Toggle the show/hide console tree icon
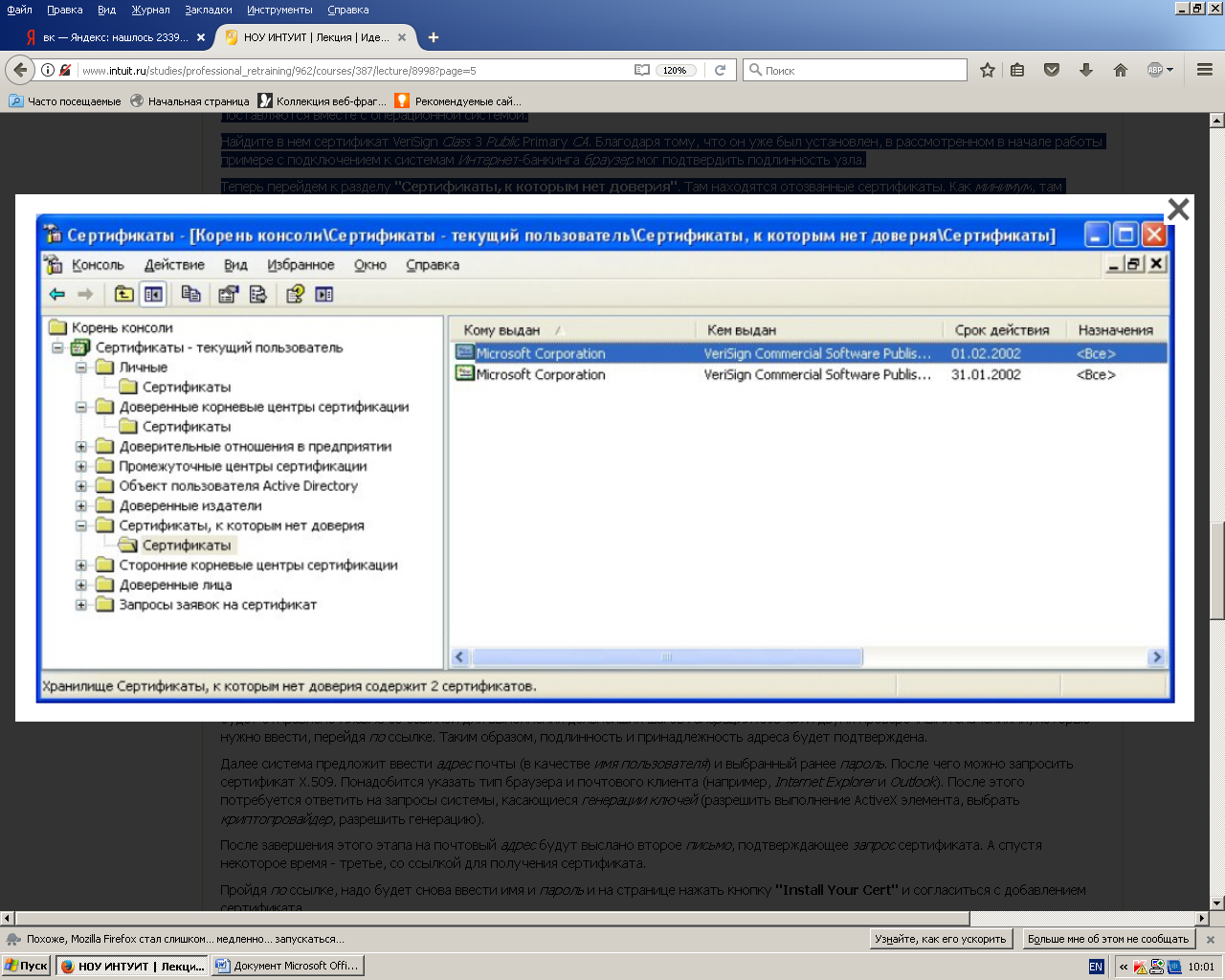Screen dimensions: 1225x980 point(153,294)
